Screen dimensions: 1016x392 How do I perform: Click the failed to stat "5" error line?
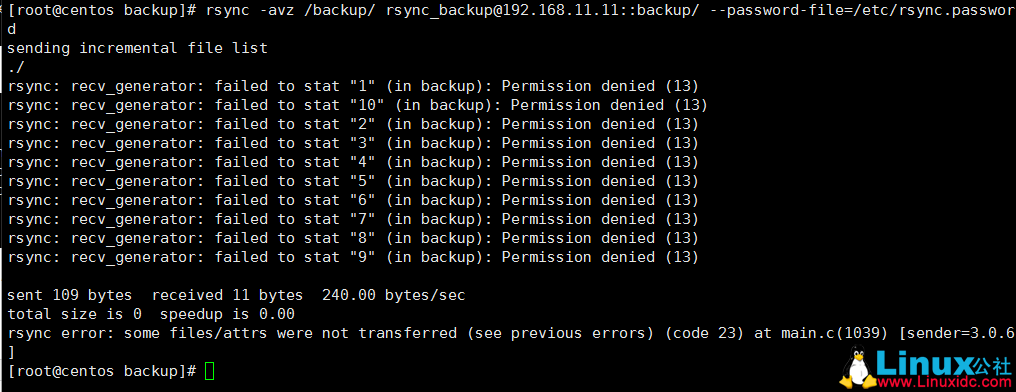(x=353, y=181)
